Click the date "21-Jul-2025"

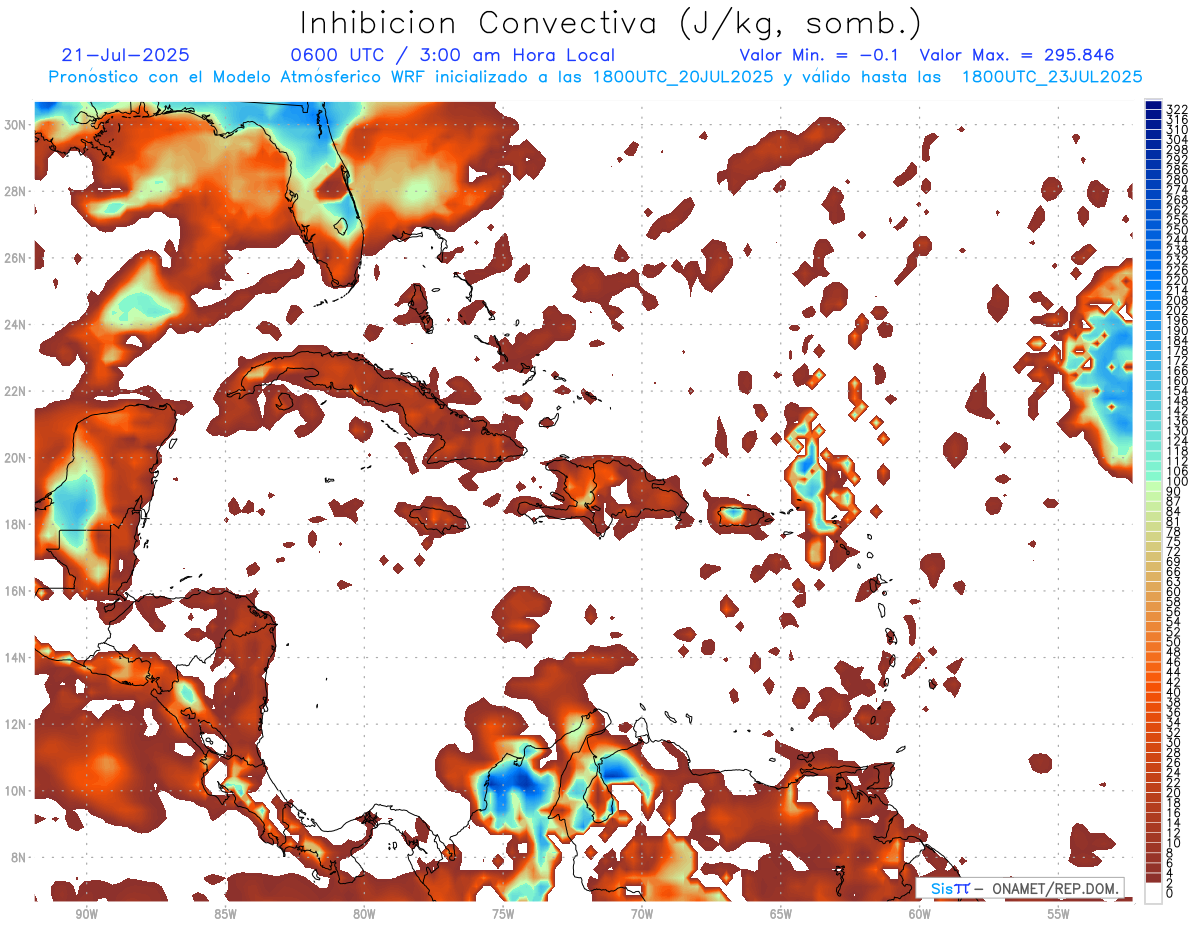[x=125, y=56]
